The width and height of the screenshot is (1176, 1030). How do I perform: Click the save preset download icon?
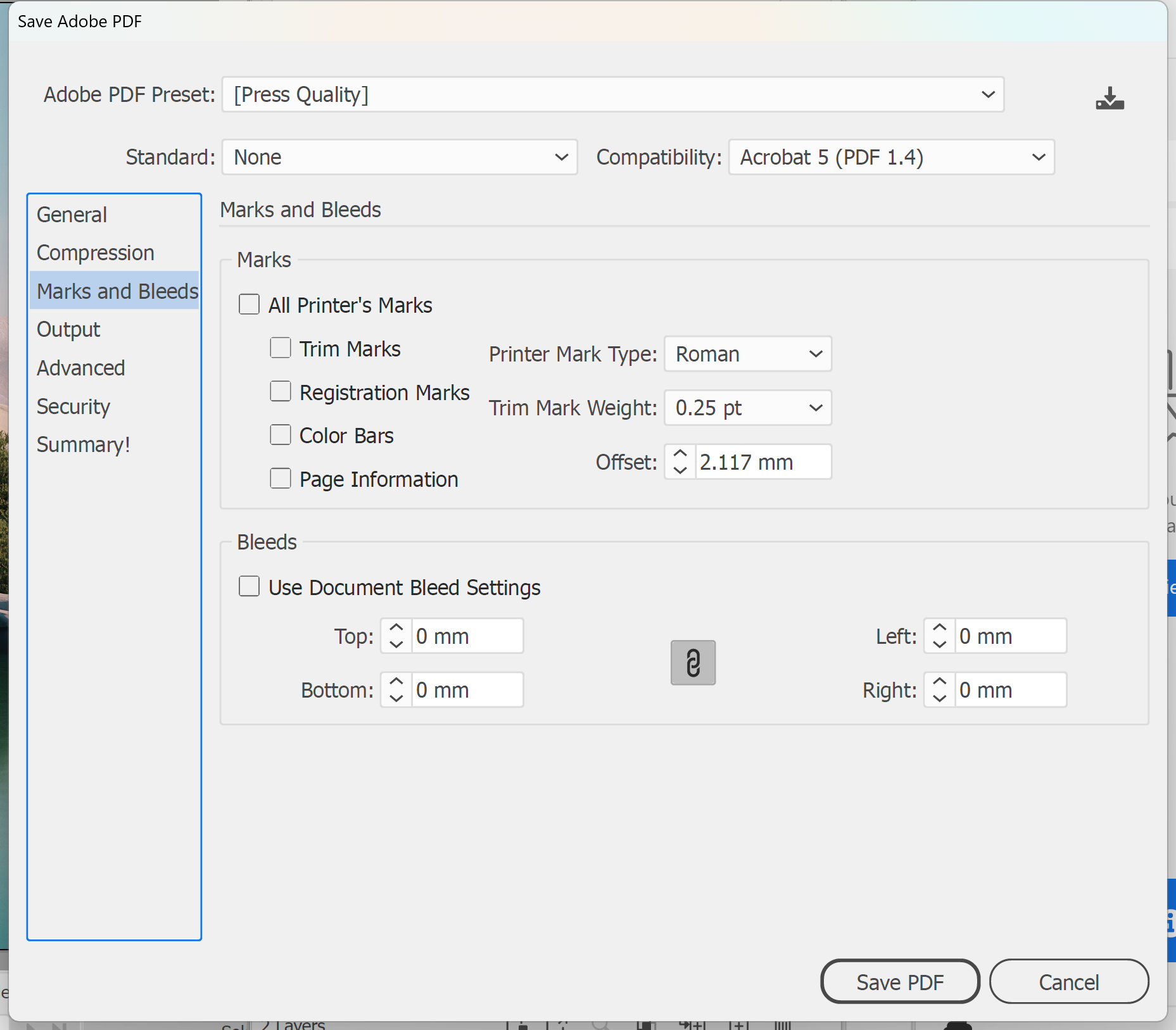click(x=1110, y=98)
